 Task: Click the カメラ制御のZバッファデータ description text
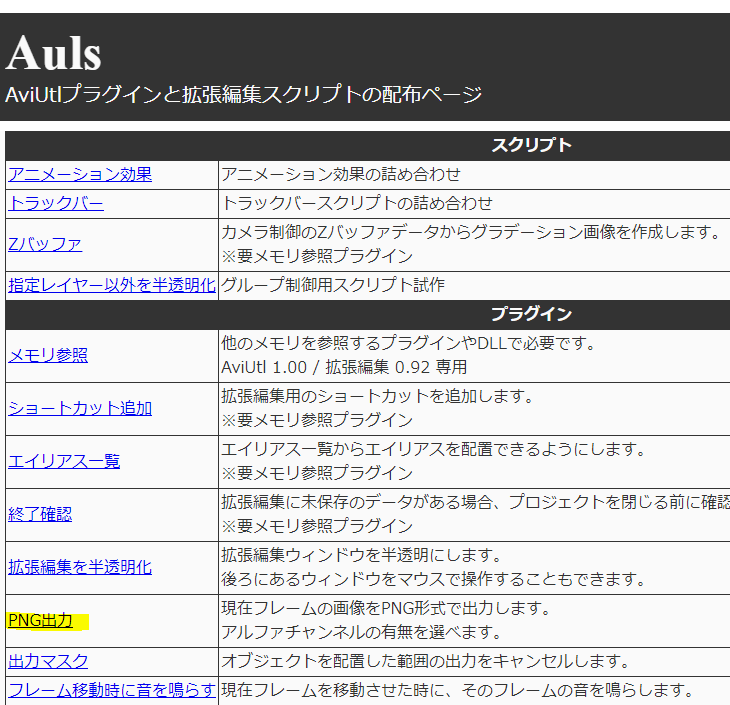point(471,232)
